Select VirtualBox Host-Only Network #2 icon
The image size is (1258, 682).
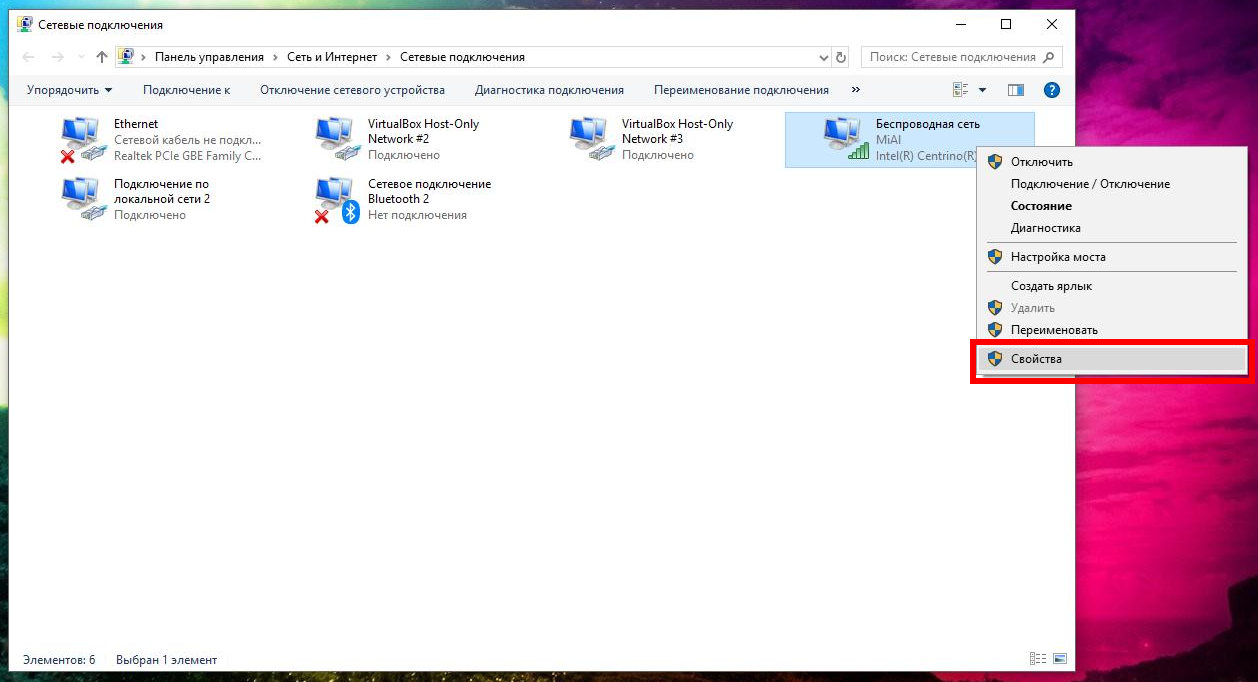[336, 139]
